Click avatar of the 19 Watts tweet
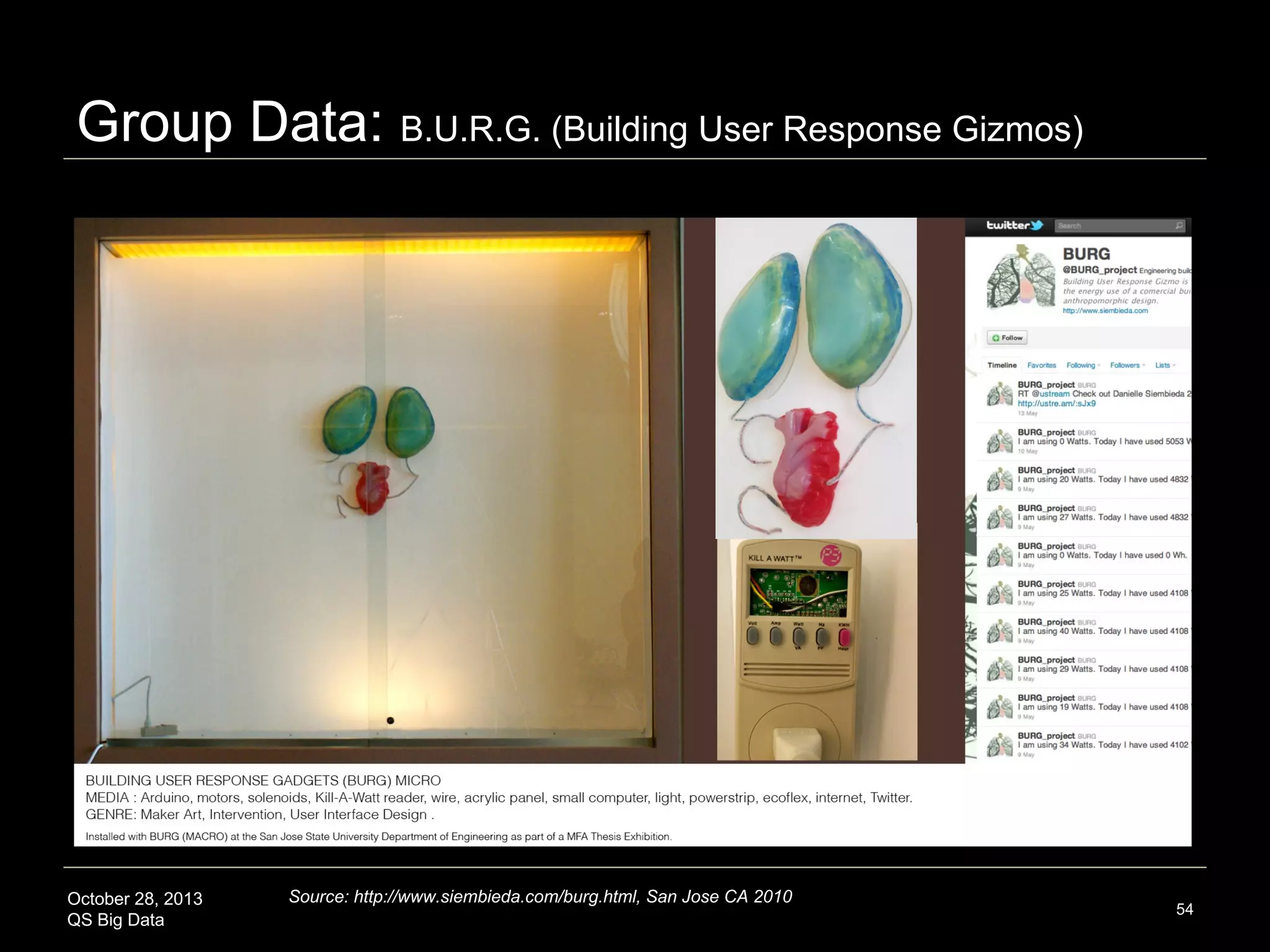Viewport: 1270px width, 952px height. (x=1000, y=707)
